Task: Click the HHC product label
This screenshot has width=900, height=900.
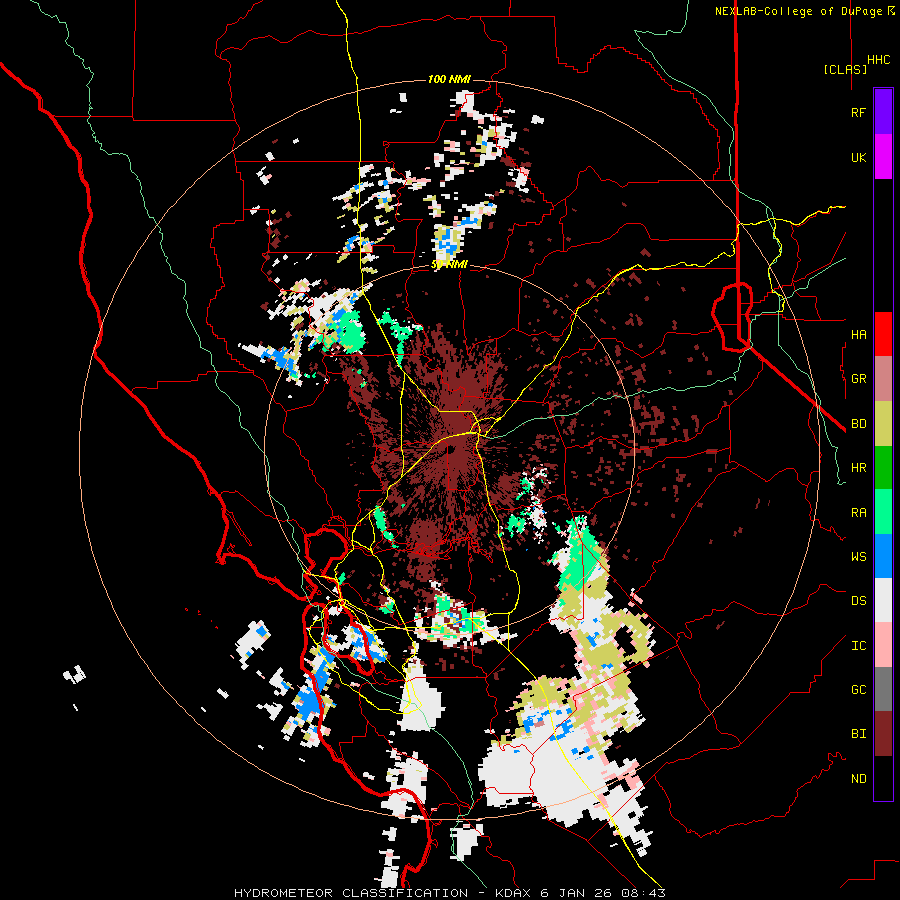Action: [879, 60]
